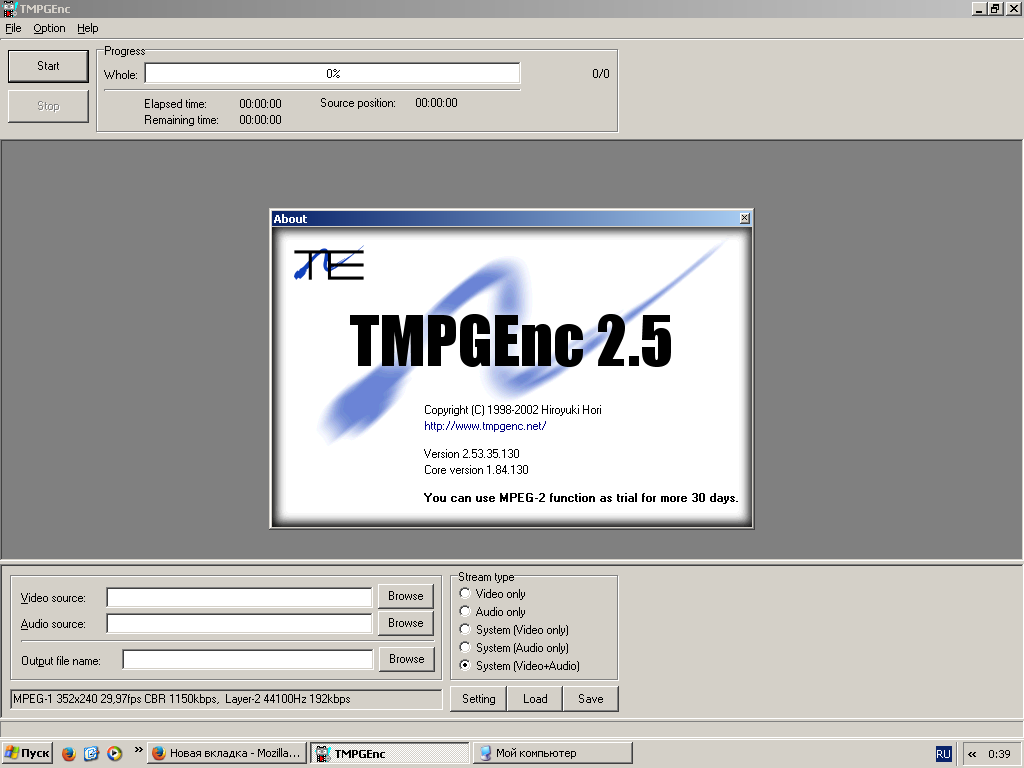Image resolution: width=1024 pixels, height=768 pixels.
Task: Click the TMPGEnc title bar icon
Action: click(10, 8)
